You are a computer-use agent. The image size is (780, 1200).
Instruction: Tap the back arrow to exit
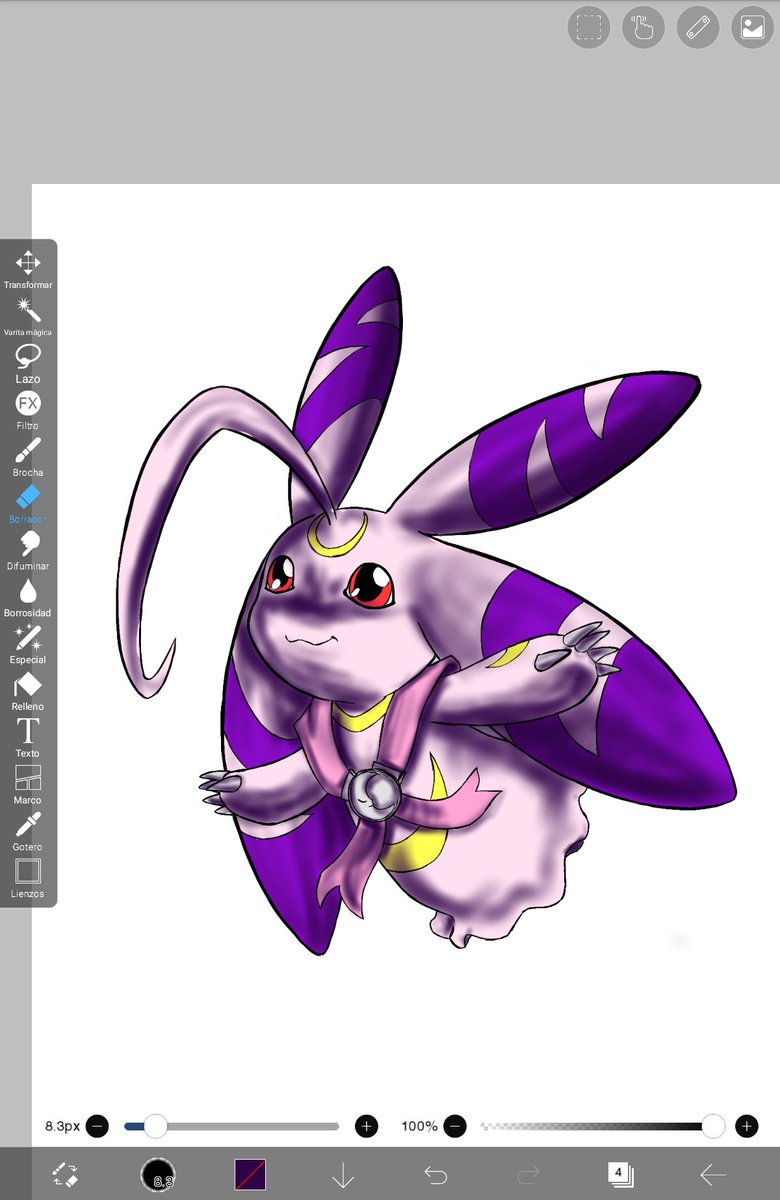[713, 1175]
